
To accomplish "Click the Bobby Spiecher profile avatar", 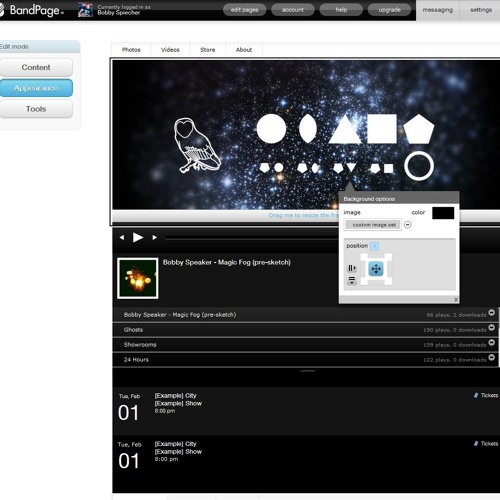I will [85, 10].
